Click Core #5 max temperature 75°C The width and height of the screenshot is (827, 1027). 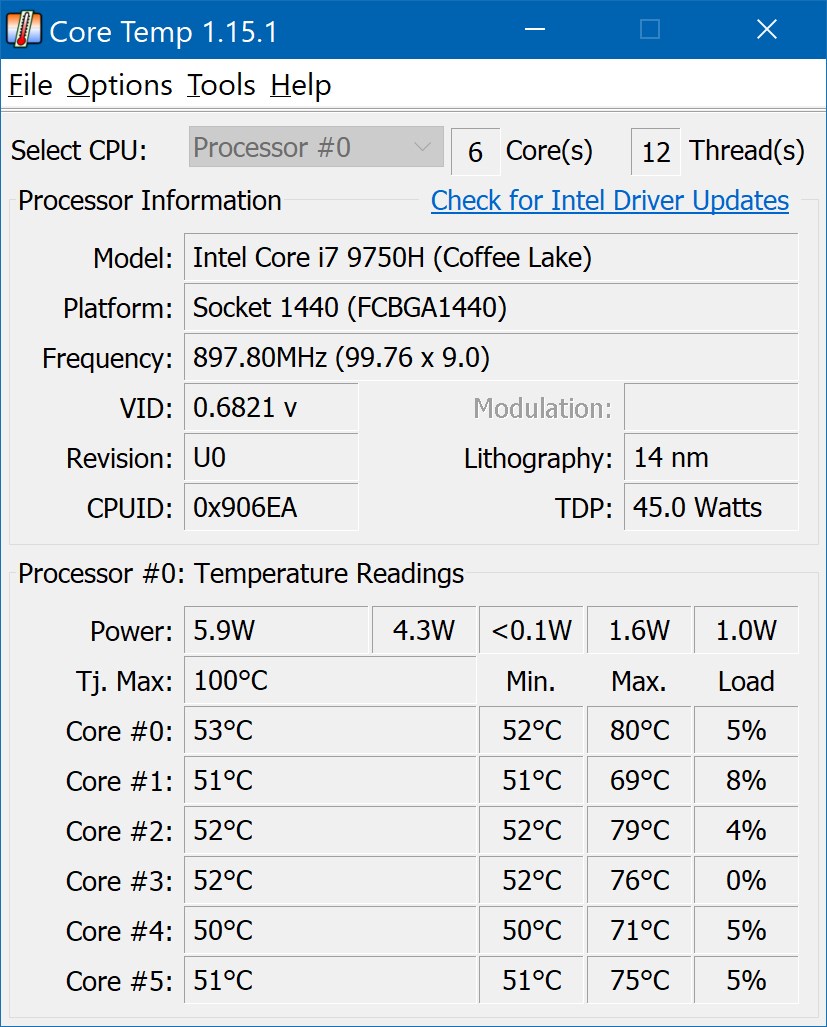coord(639,980)
